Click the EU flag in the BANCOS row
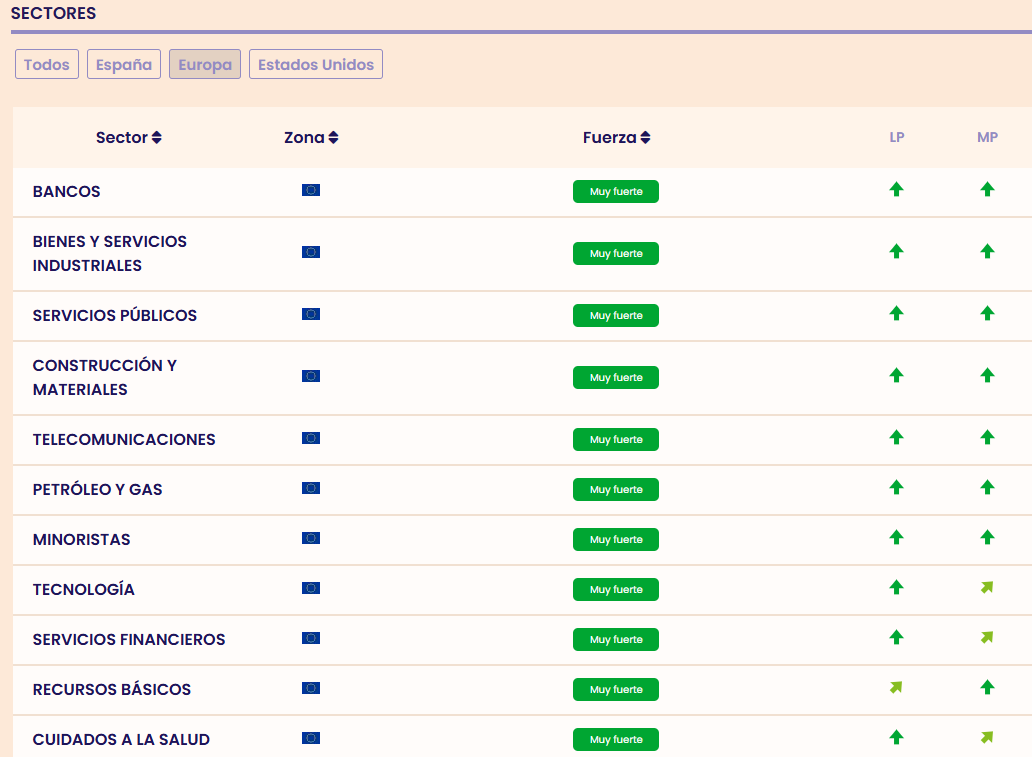This screenshot has height=757, width=1032. click(311, 190)
